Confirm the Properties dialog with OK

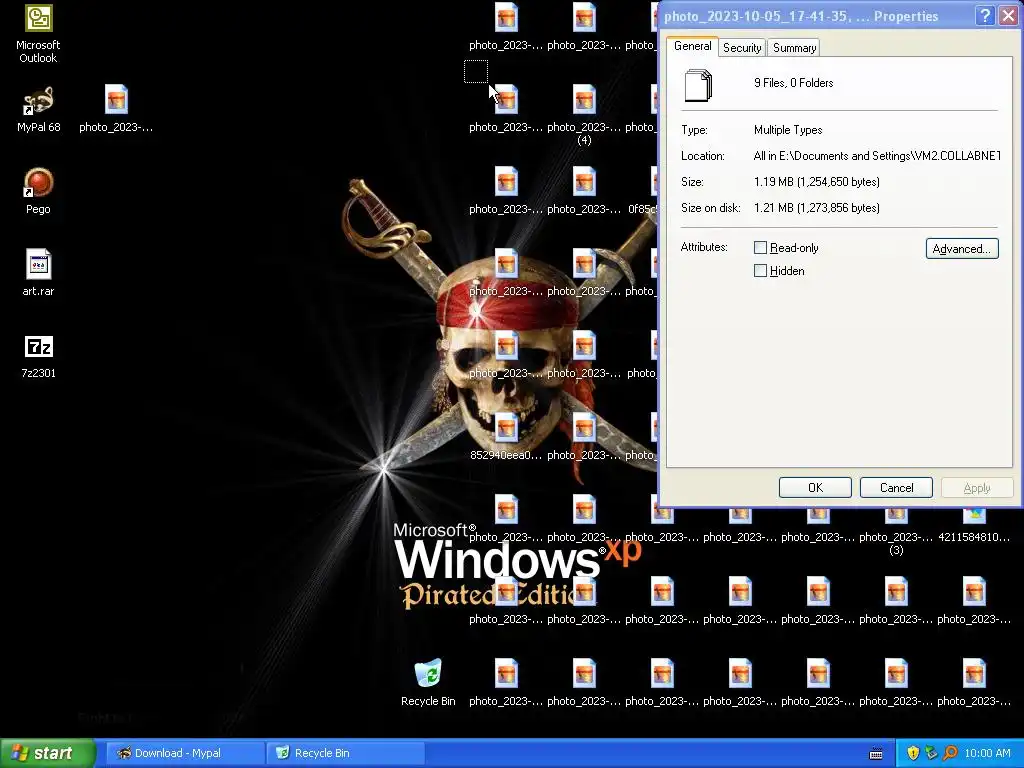point(815,488)
